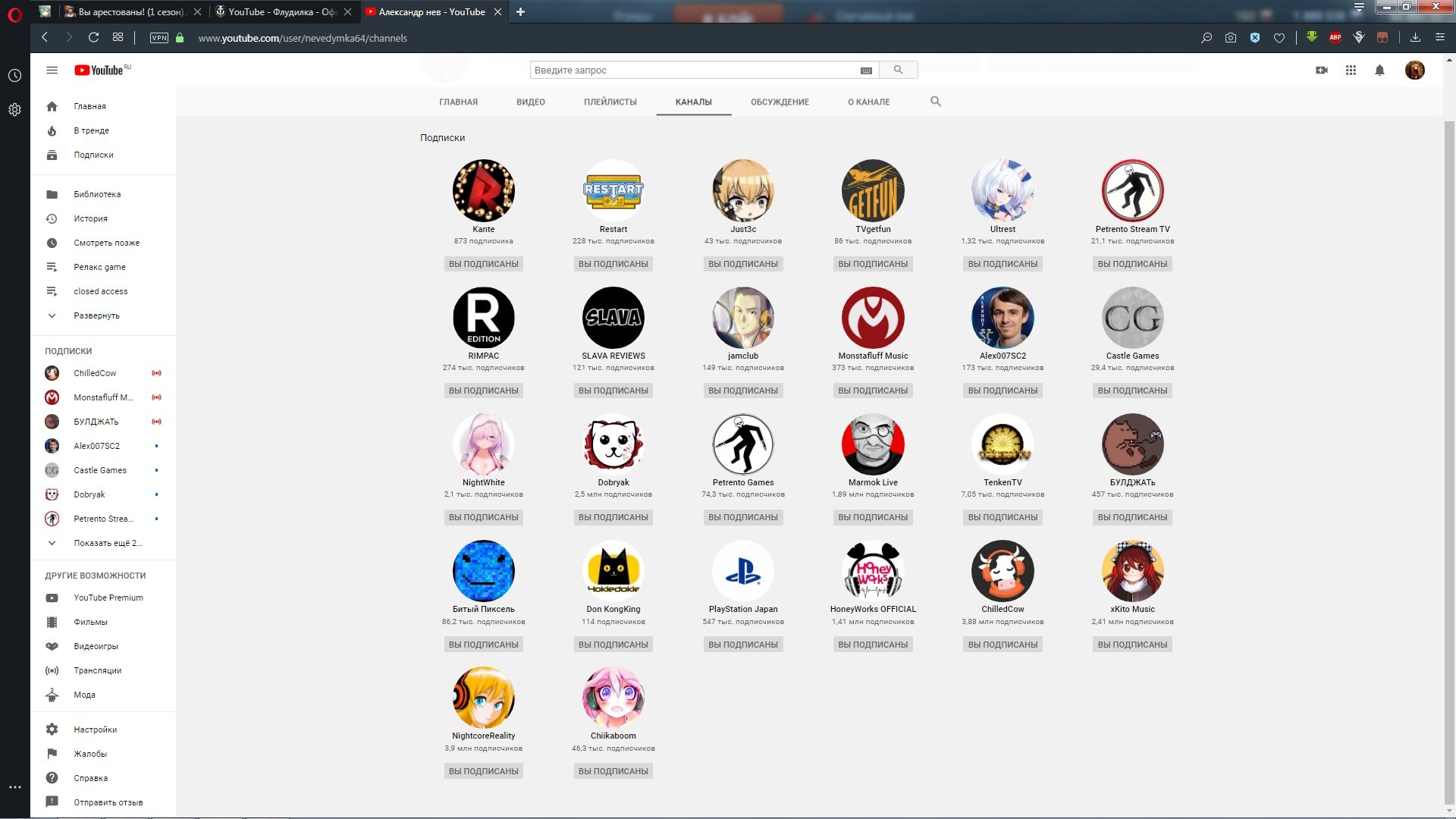Viewport: 1456px width, 819px height.
Task: Open the on-screen keyboard icon in search
Action: (866, 71)
